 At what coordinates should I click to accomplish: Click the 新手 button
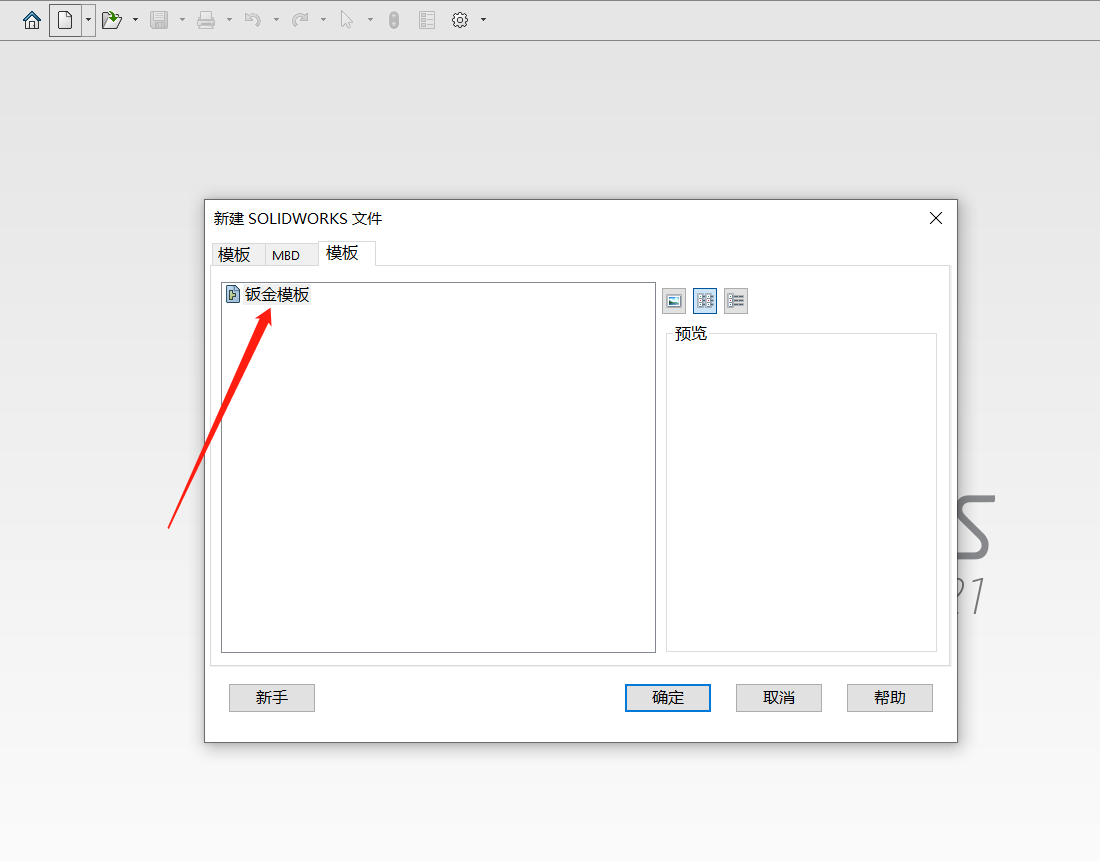coord(272,698)
